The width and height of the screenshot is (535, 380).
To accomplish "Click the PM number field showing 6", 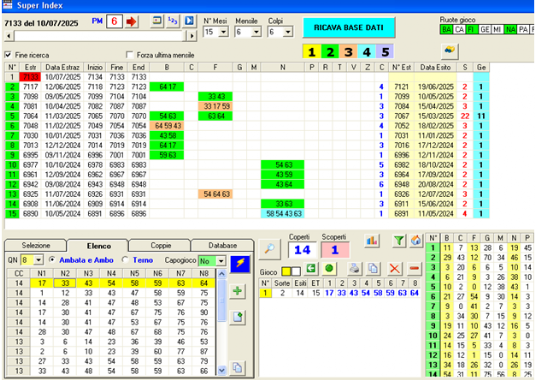I will point(114,21).
